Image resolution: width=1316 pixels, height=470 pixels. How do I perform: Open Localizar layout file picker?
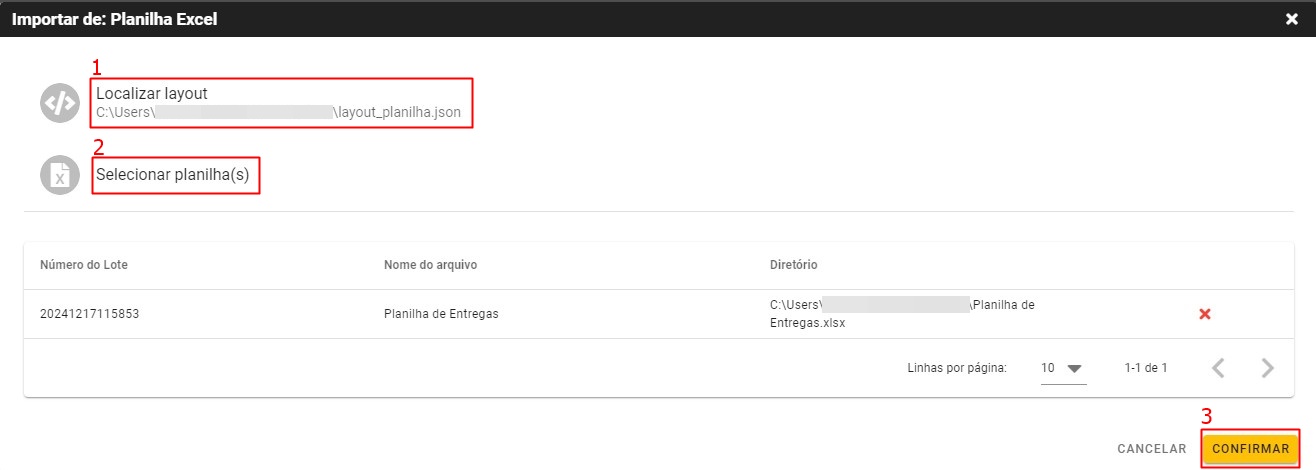[x=152, y=93]
